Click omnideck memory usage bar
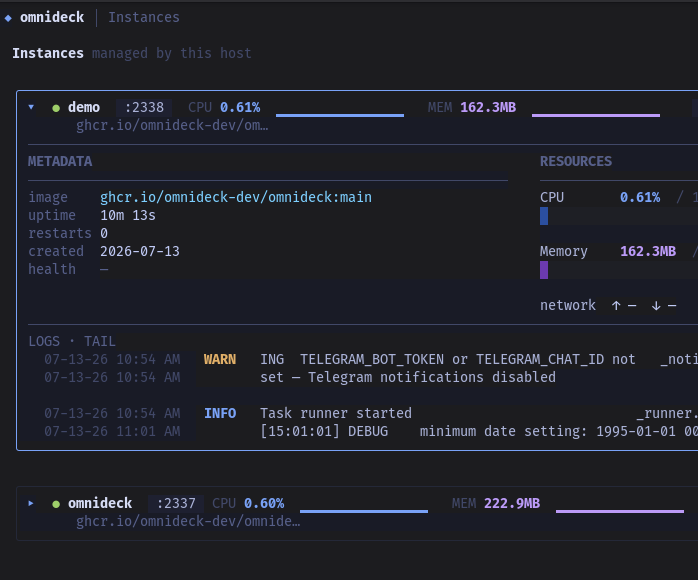 [620, 511]
